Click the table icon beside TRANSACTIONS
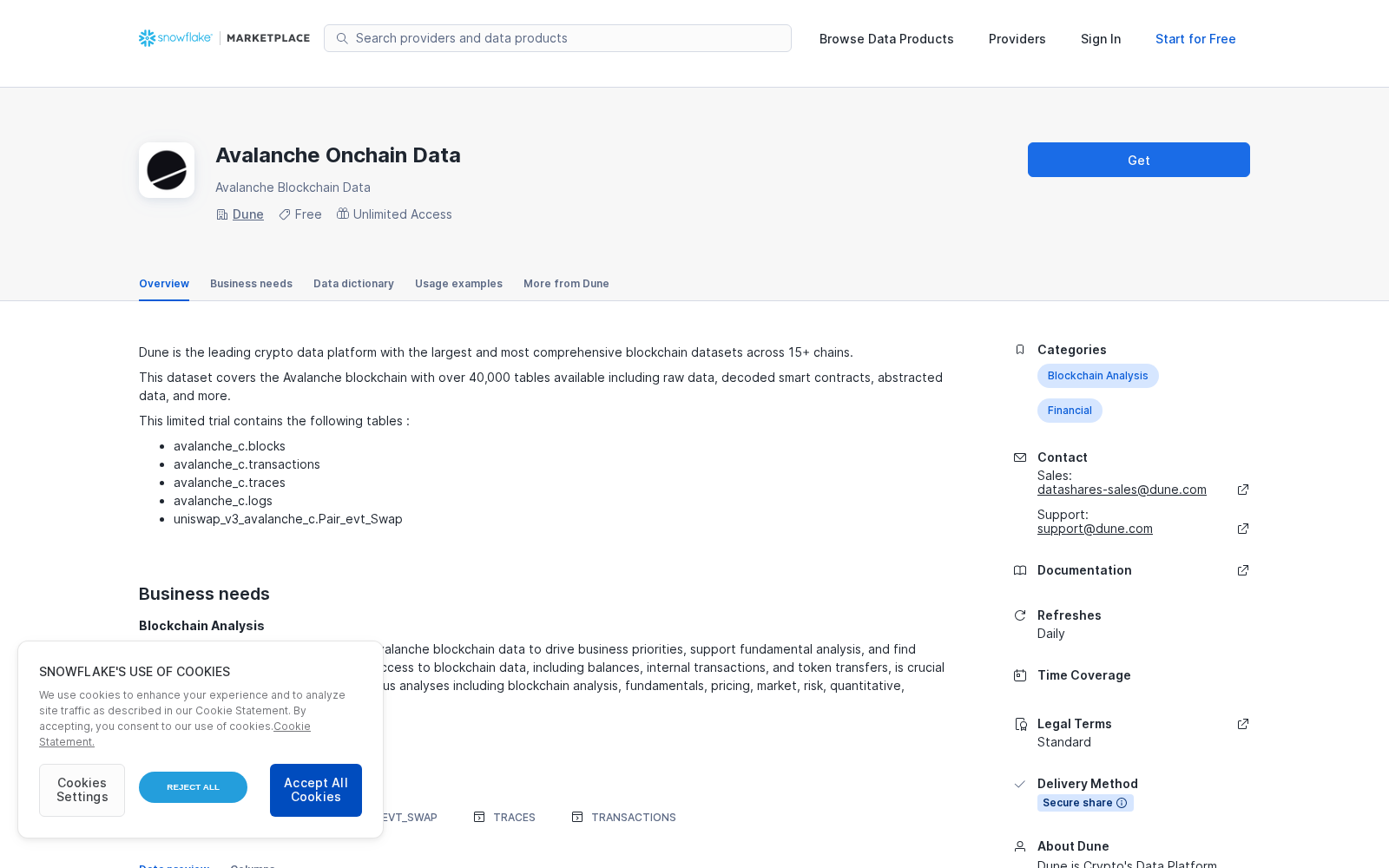Image resolution: width=1389 pixels, height=868 pixels. click(577, 817)
